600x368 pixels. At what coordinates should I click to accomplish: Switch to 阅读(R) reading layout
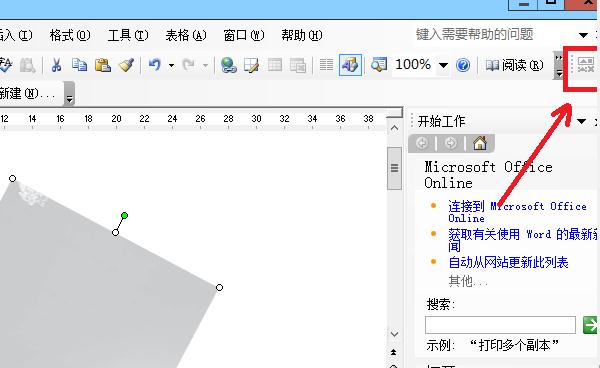coord(514,65)
